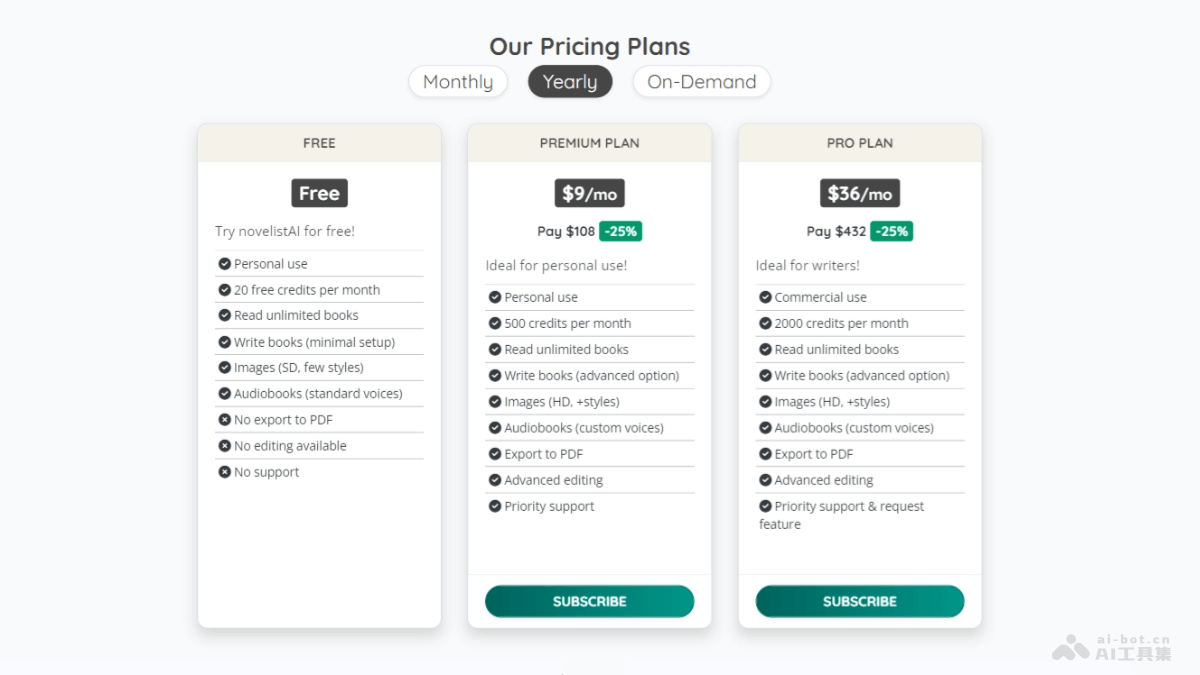Click the Free price badge

pyautogui.click(x=319, y=193)
